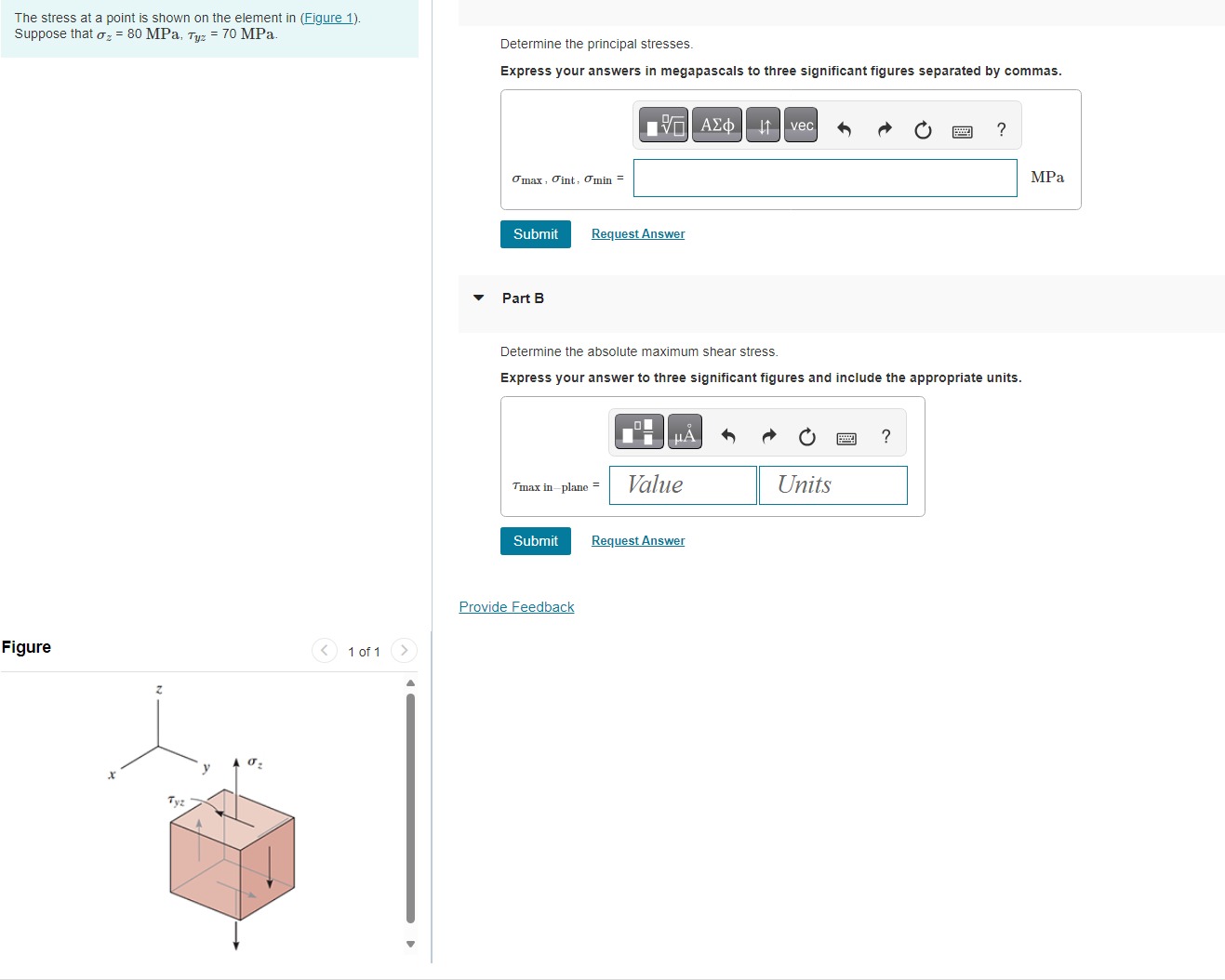The image size is (1225, 980).
Task: Click the undo arrow in Part A equation toolbar
Action: pyautogui.click(x=844, y=130)
